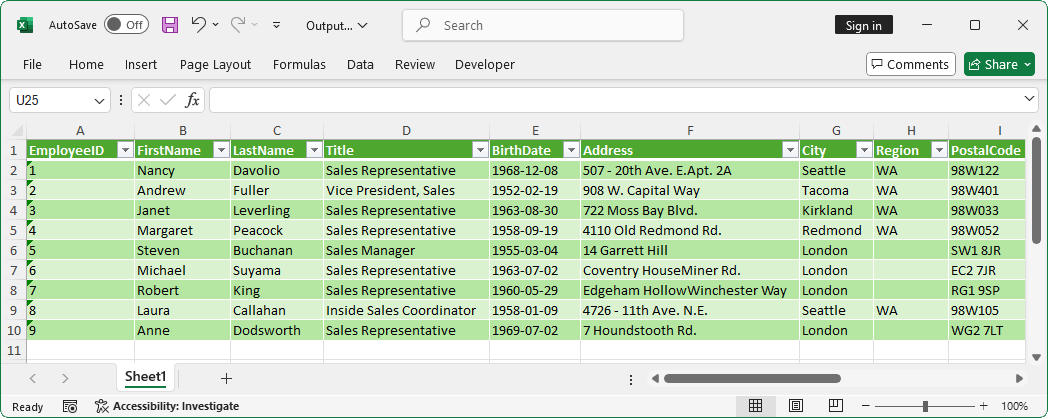The height and width of the screenshot is (418, 1048).
Task: Click into the Search box
Action: tap(543, 25)
